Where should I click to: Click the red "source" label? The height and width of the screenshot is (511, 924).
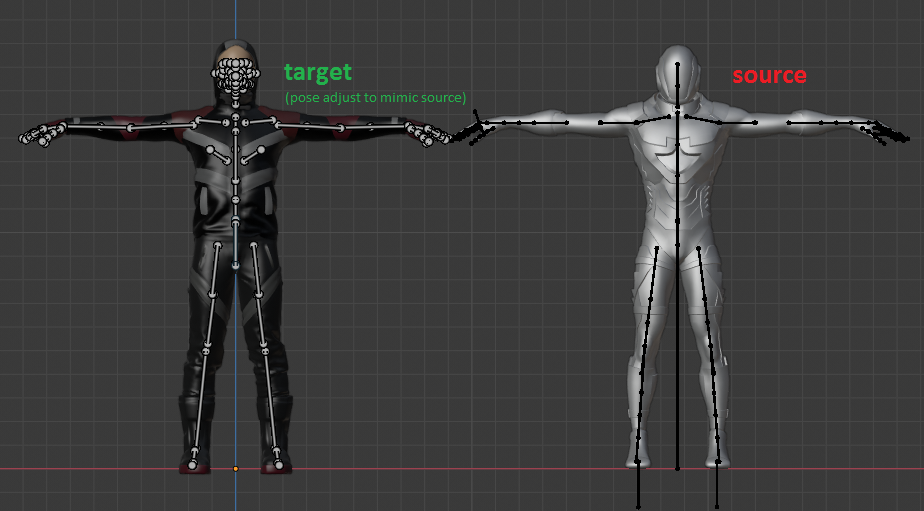[769, 75]
